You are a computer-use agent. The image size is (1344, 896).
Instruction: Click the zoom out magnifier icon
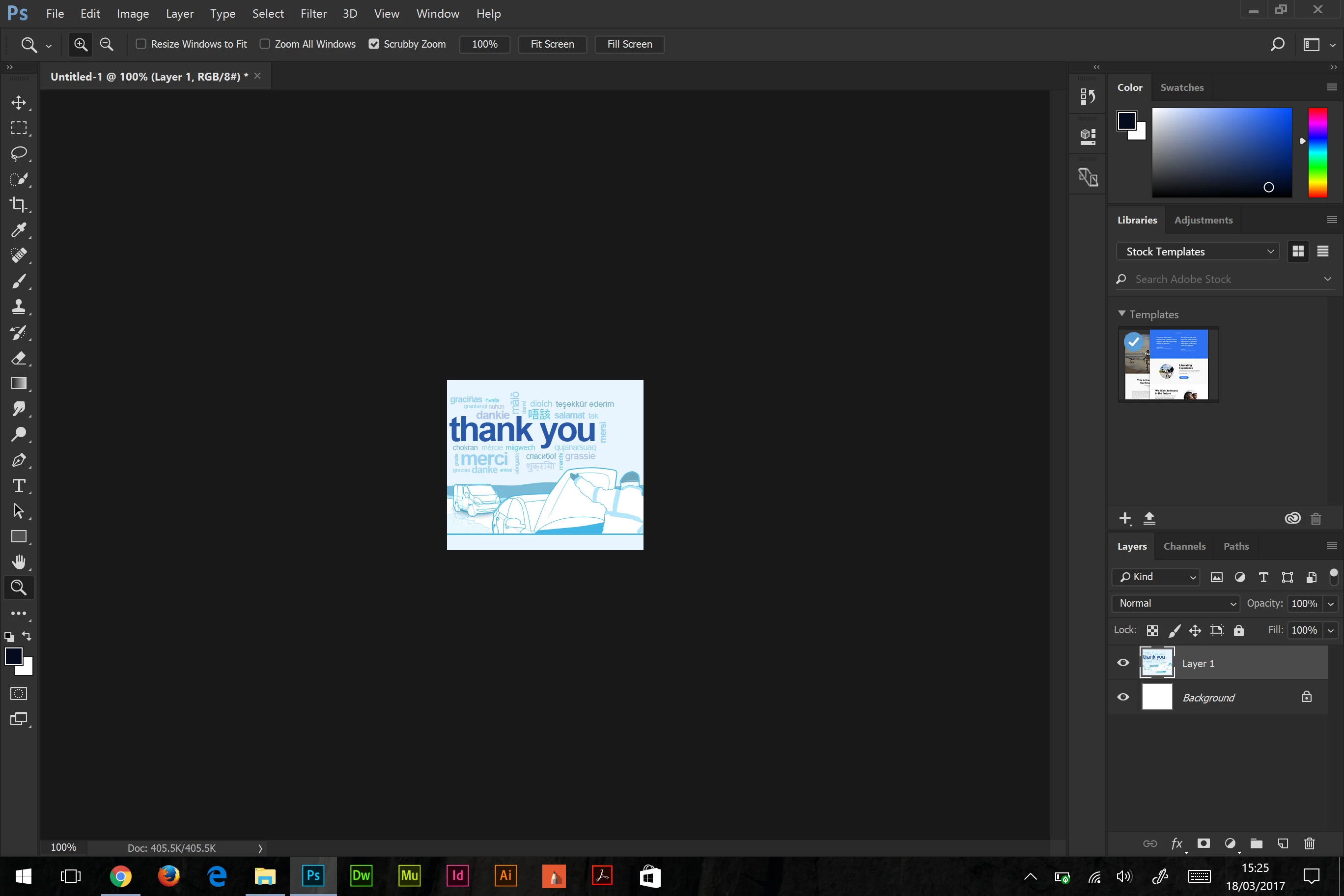[x=106, y=44]
